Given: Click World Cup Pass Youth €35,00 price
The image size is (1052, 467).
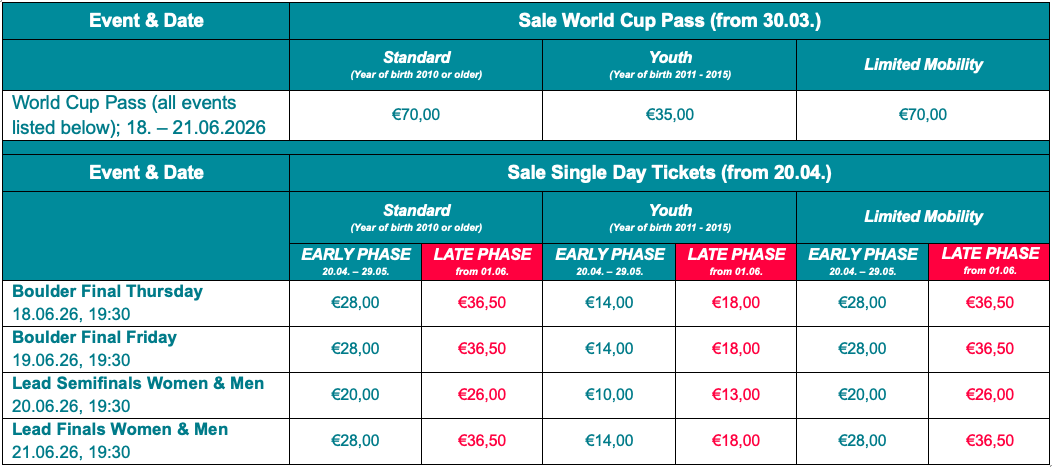Looking at the screenshot, I should click(x=669, y=115).
